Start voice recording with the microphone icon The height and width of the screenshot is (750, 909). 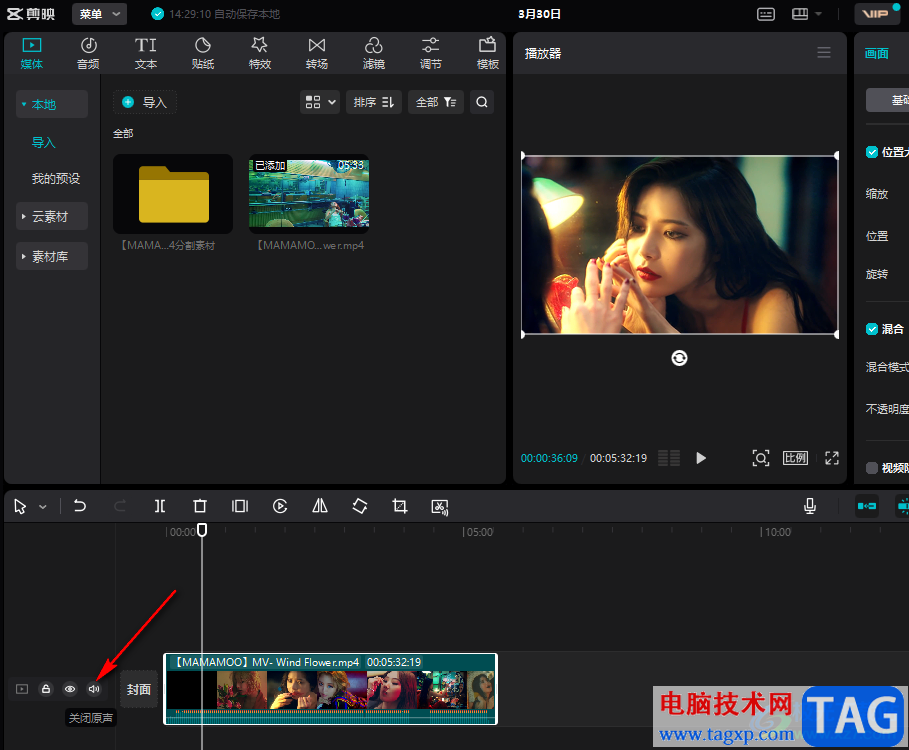click(810, 507)
